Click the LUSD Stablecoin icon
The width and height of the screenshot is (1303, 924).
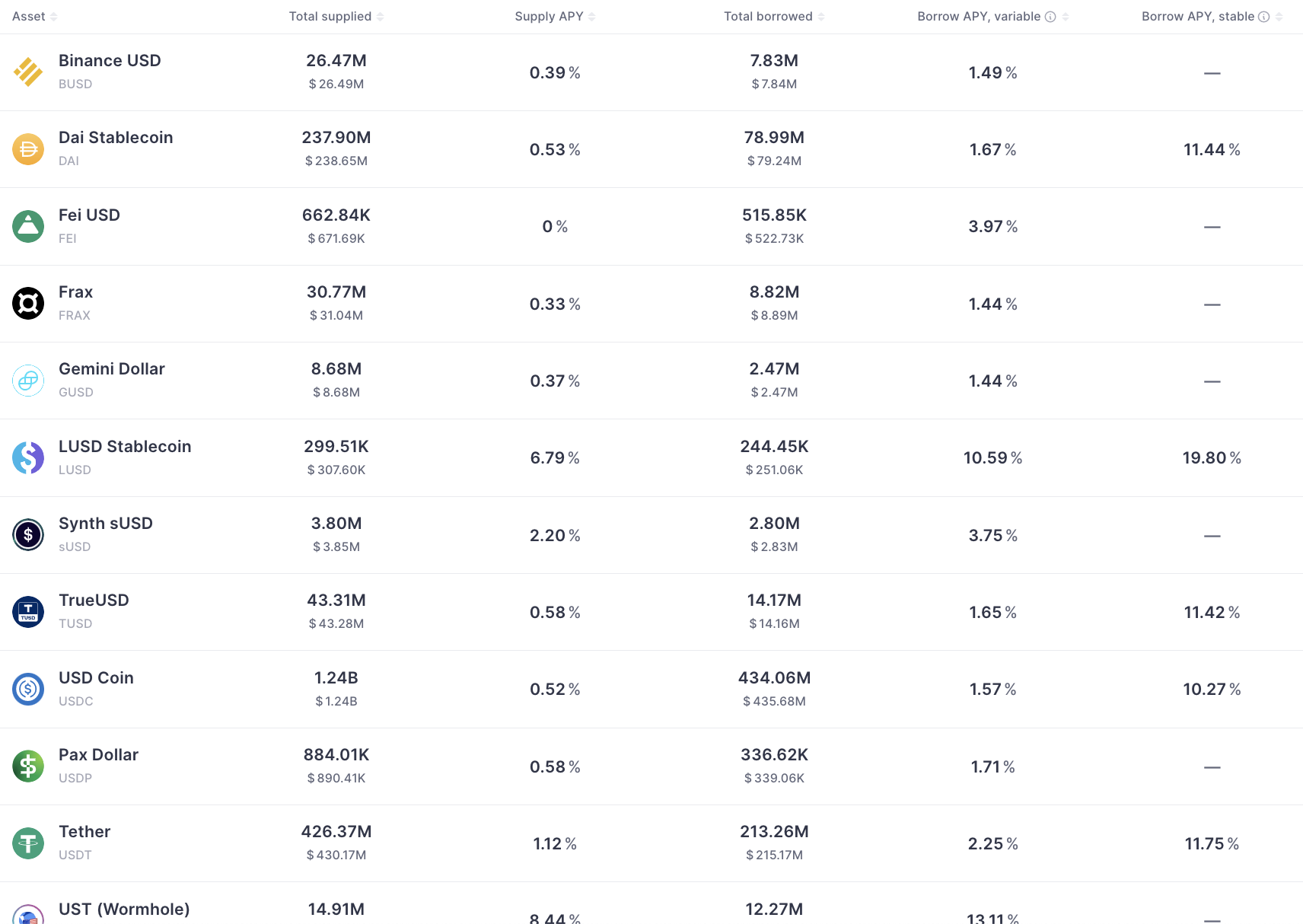[28, 458]
